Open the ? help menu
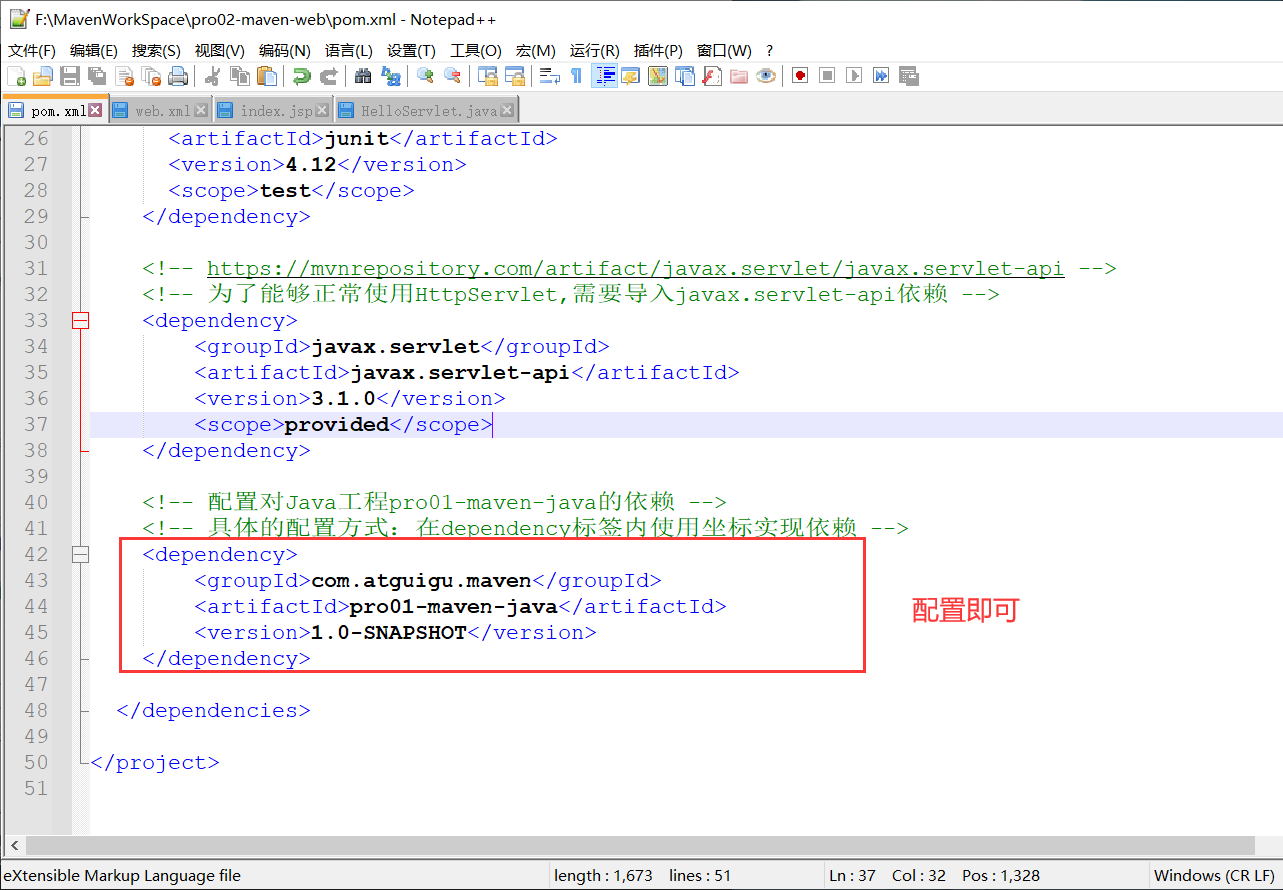1283x890 pixels. click(x=770, y=50)
